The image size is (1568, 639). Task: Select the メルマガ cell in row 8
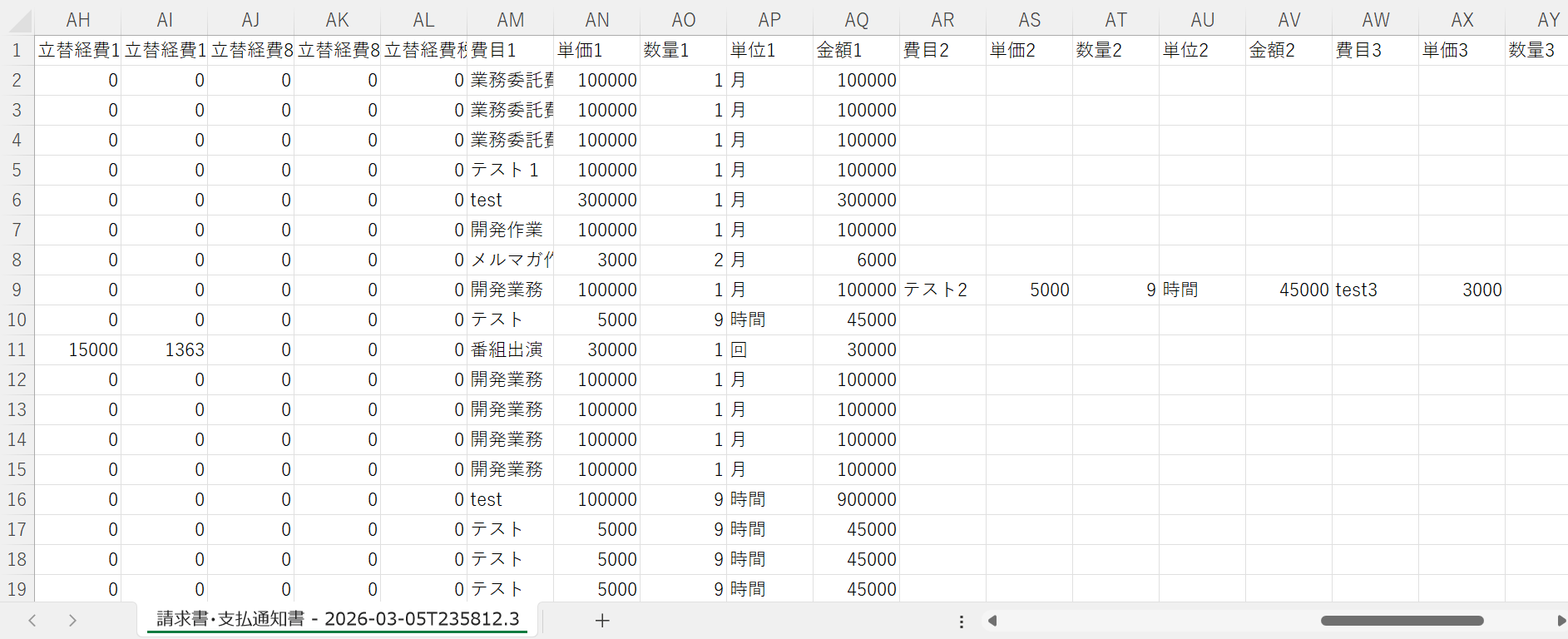511,260
